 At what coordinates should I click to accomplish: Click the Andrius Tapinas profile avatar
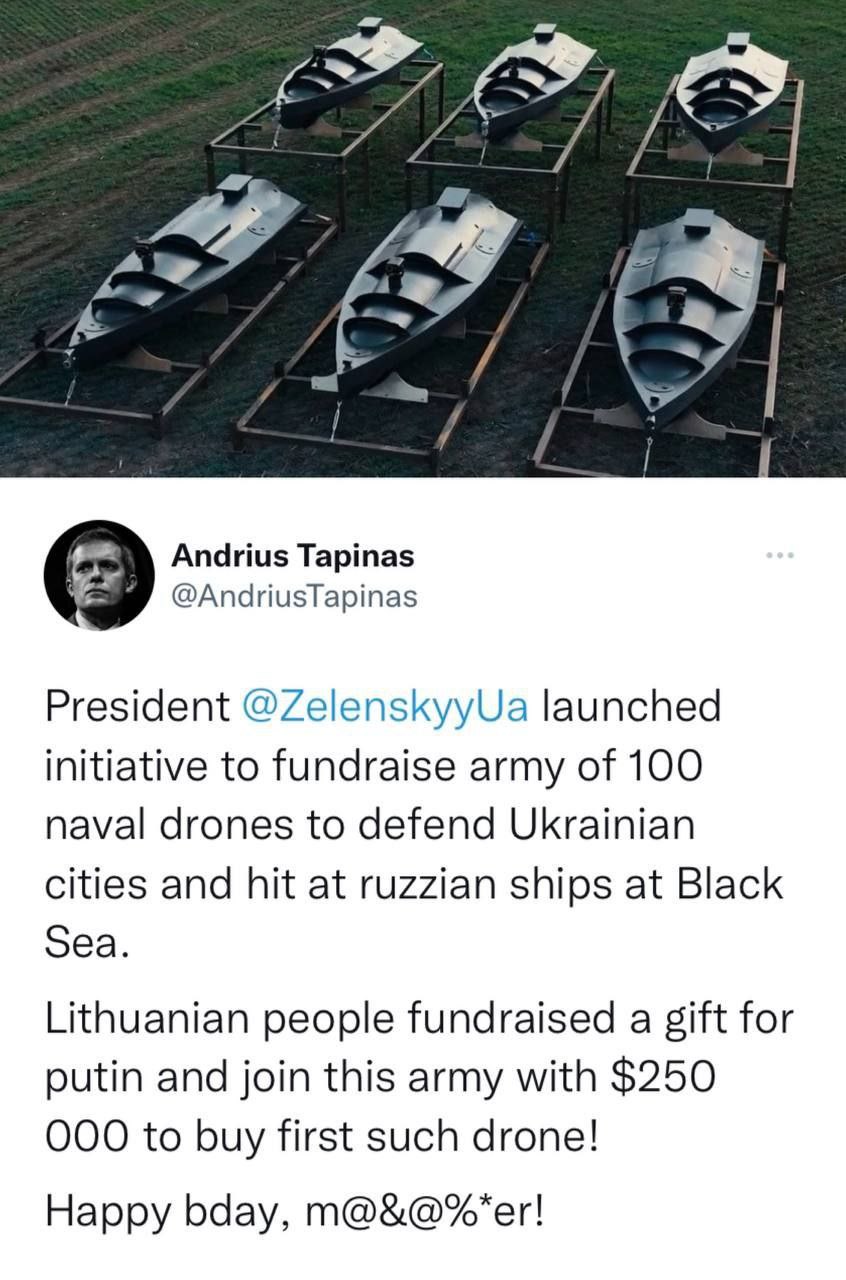pyautogui.click(x=99, y=575)
